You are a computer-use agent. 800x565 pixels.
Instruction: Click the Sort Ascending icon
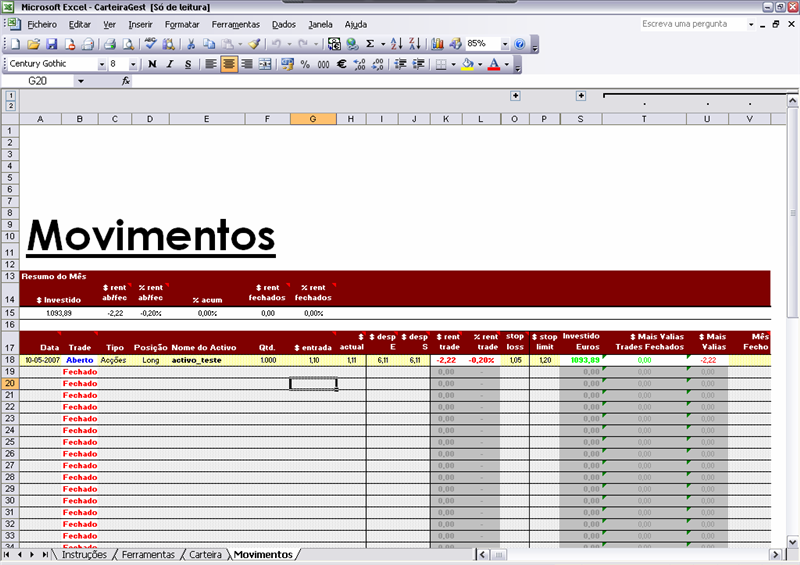(395, 44)
